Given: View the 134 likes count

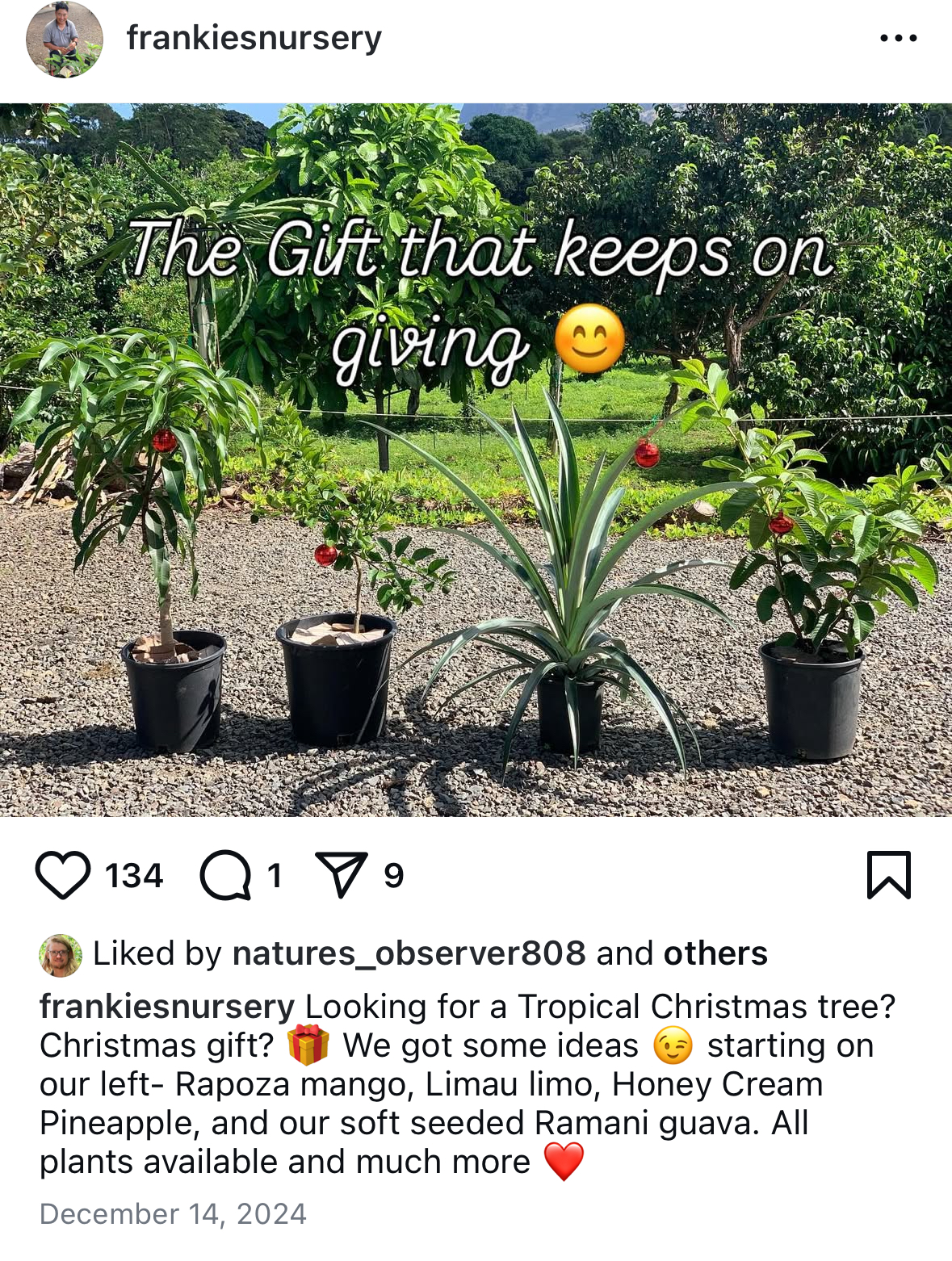Looking at the screenshot, I should pos(134,876).
